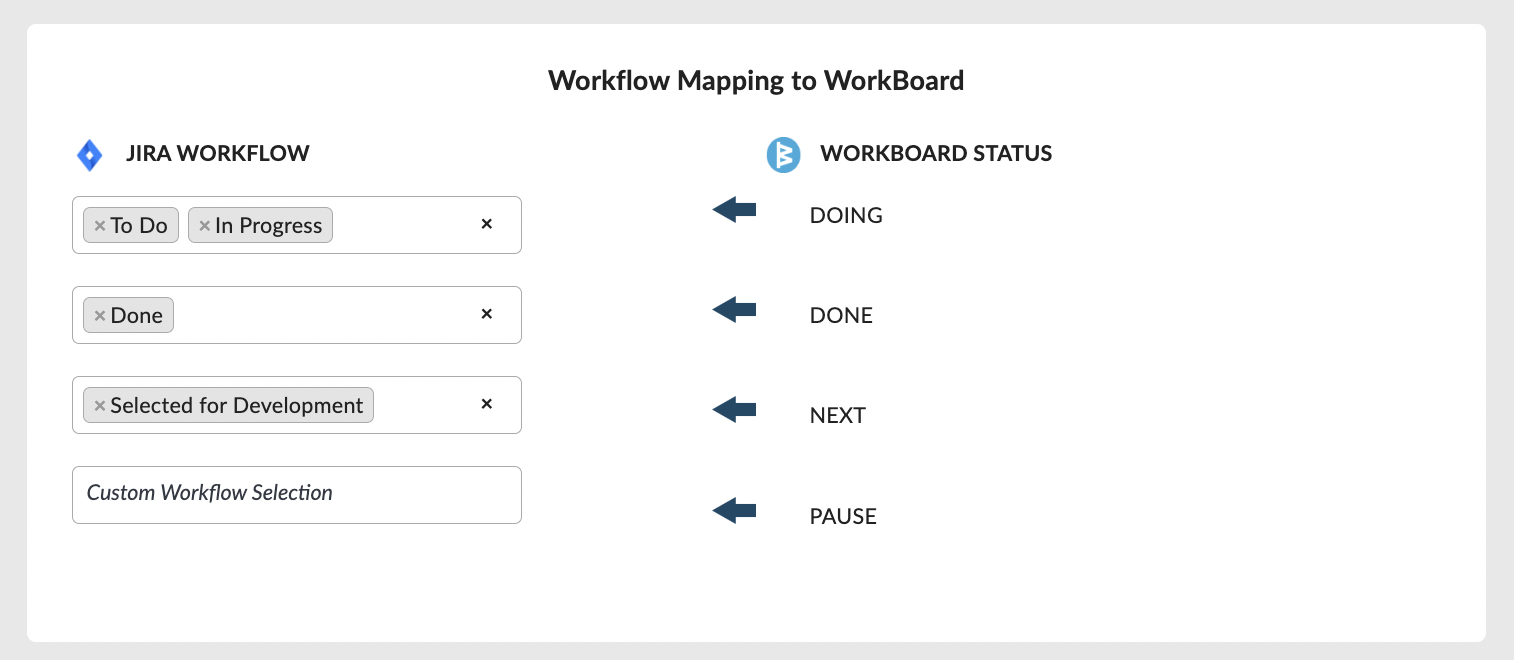Click the Jira logo icon
Screen dimensions: 1514x660
click(90, 155)
